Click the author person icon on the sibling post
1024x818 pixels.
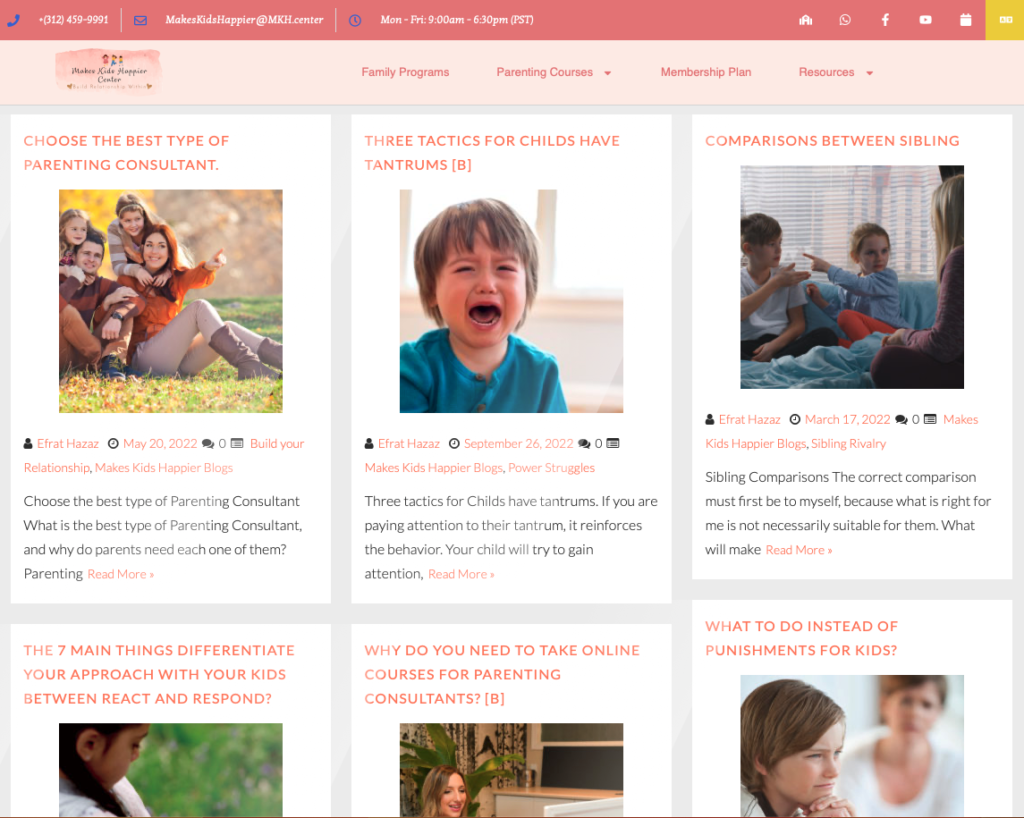707,419
